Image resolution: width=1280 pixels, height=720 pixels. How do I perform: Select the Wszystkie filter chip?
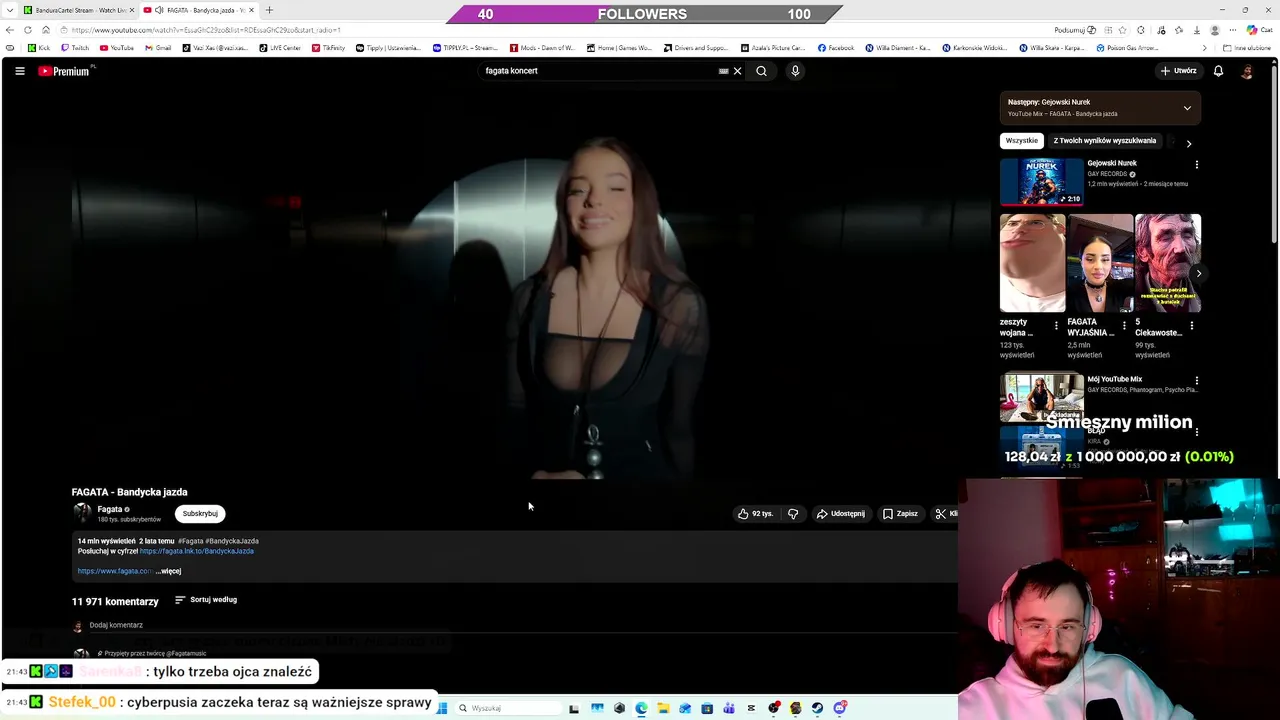click(x=1021, y=141)
